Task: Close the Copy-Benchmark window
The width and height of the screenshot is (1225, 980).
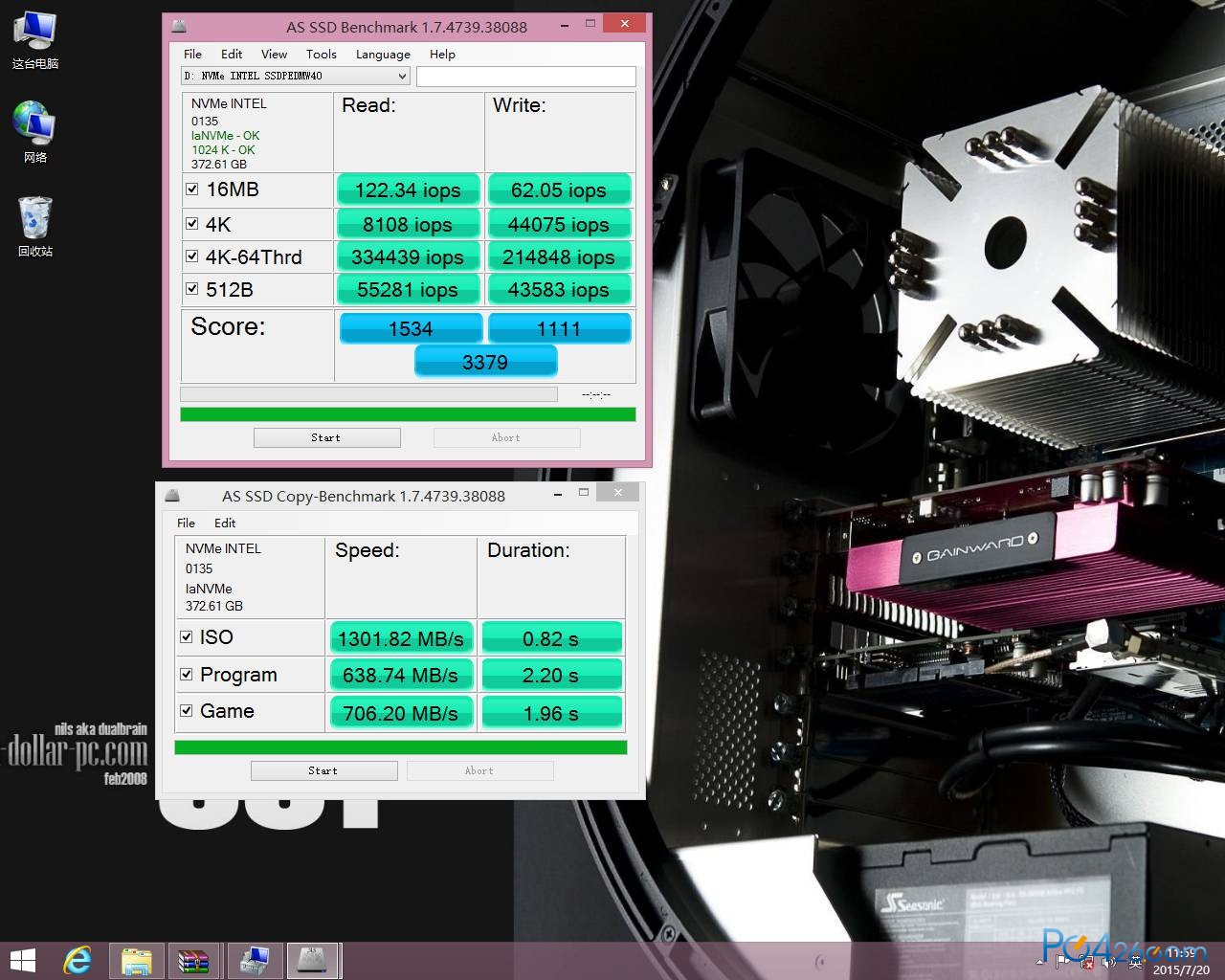Action: 618,493
